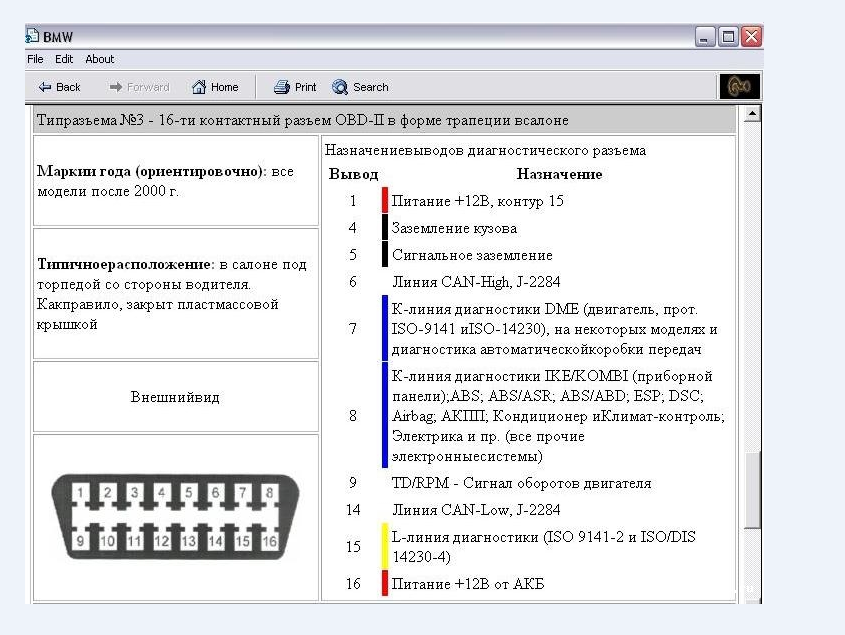This screenshot has height=635, width=845.
Task: Click the animated logo icon in toolbar
Action: [x=739, y=86]
